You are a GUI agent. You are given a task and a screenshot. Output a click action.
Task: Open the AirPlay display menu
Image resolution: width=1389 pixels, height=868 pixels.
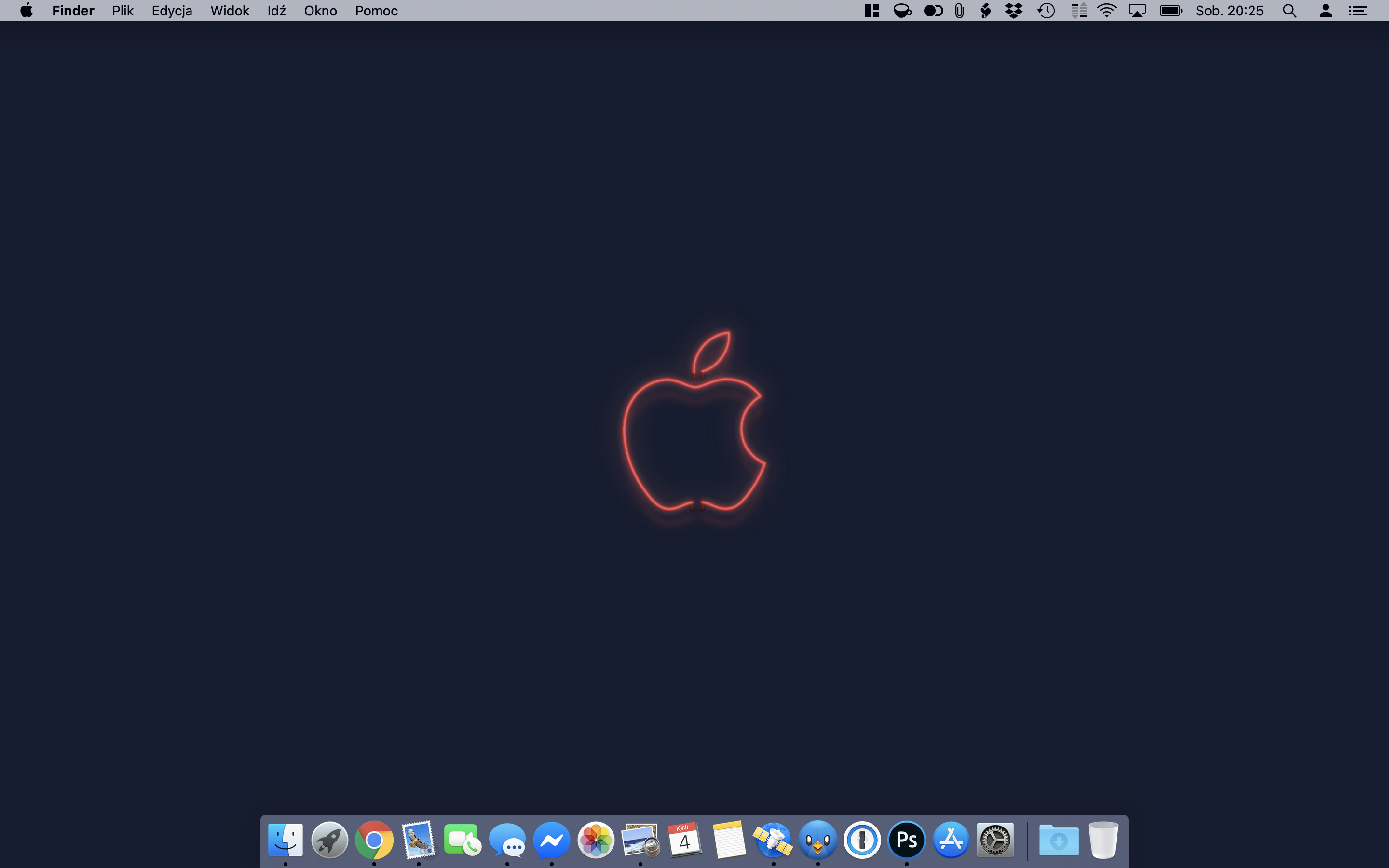1137,10
